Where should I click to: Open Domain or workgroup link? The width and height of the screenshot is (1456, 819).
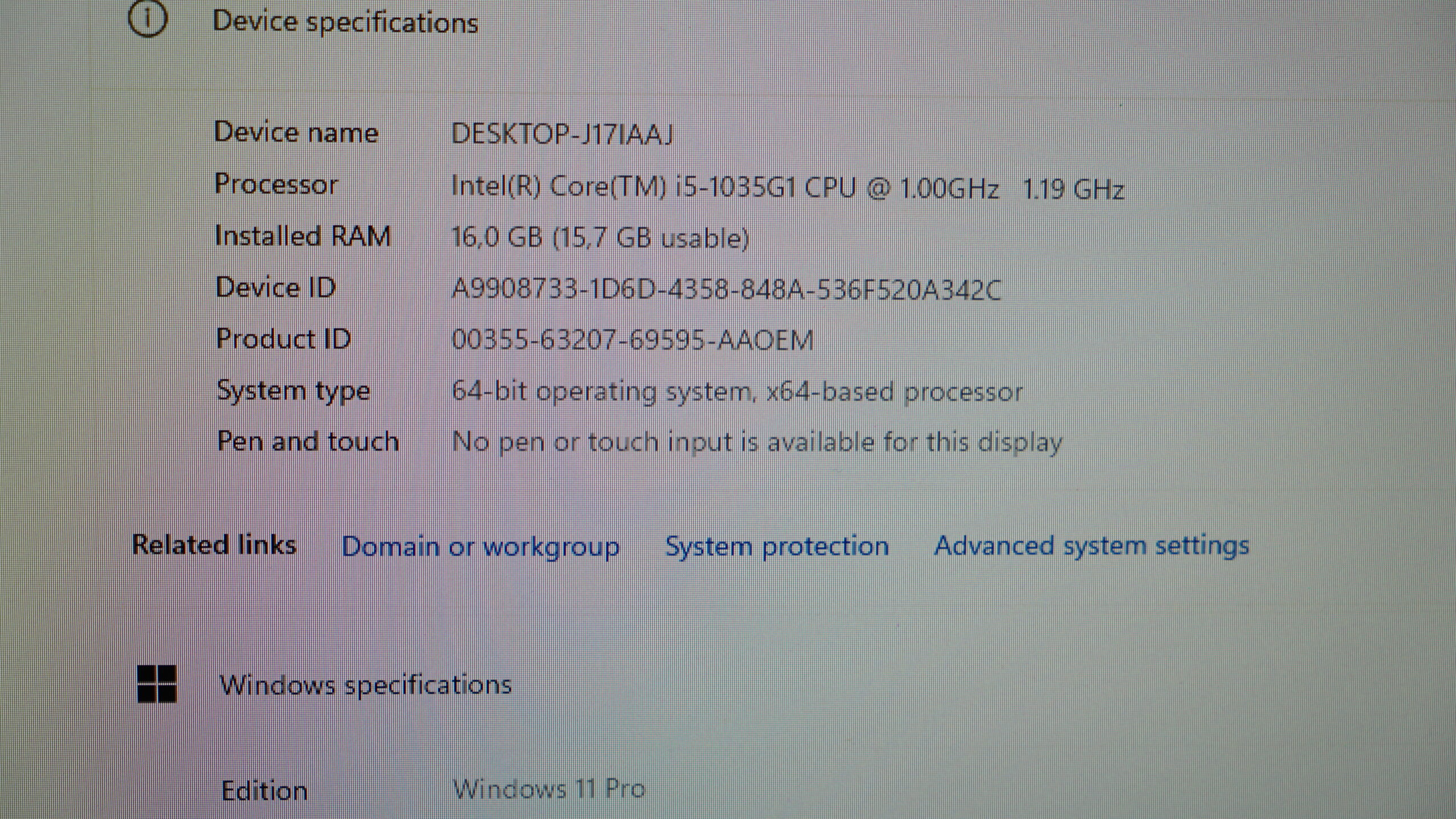pos(480,547)
